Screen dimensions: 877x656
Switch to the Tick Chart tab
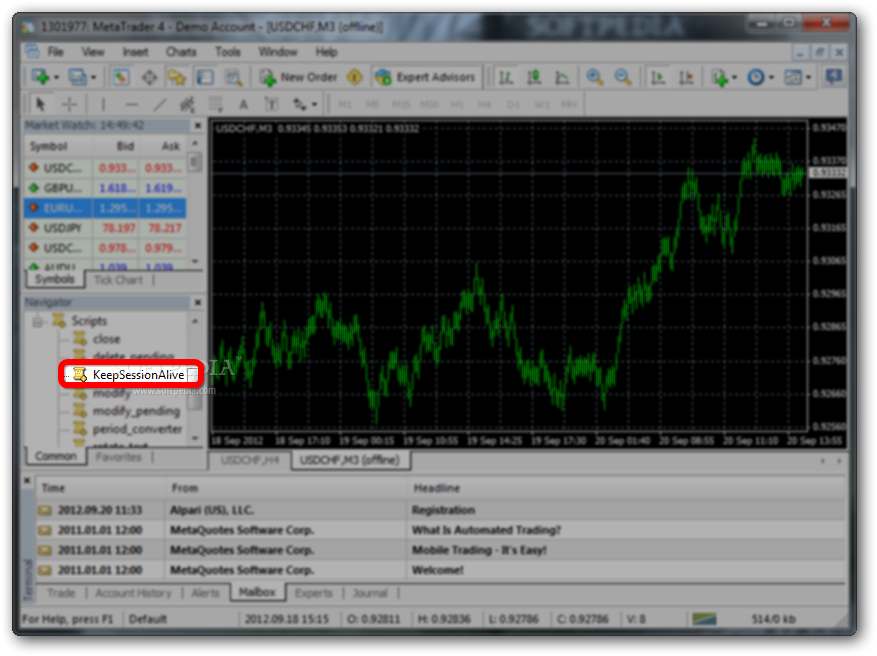(118, 280)
